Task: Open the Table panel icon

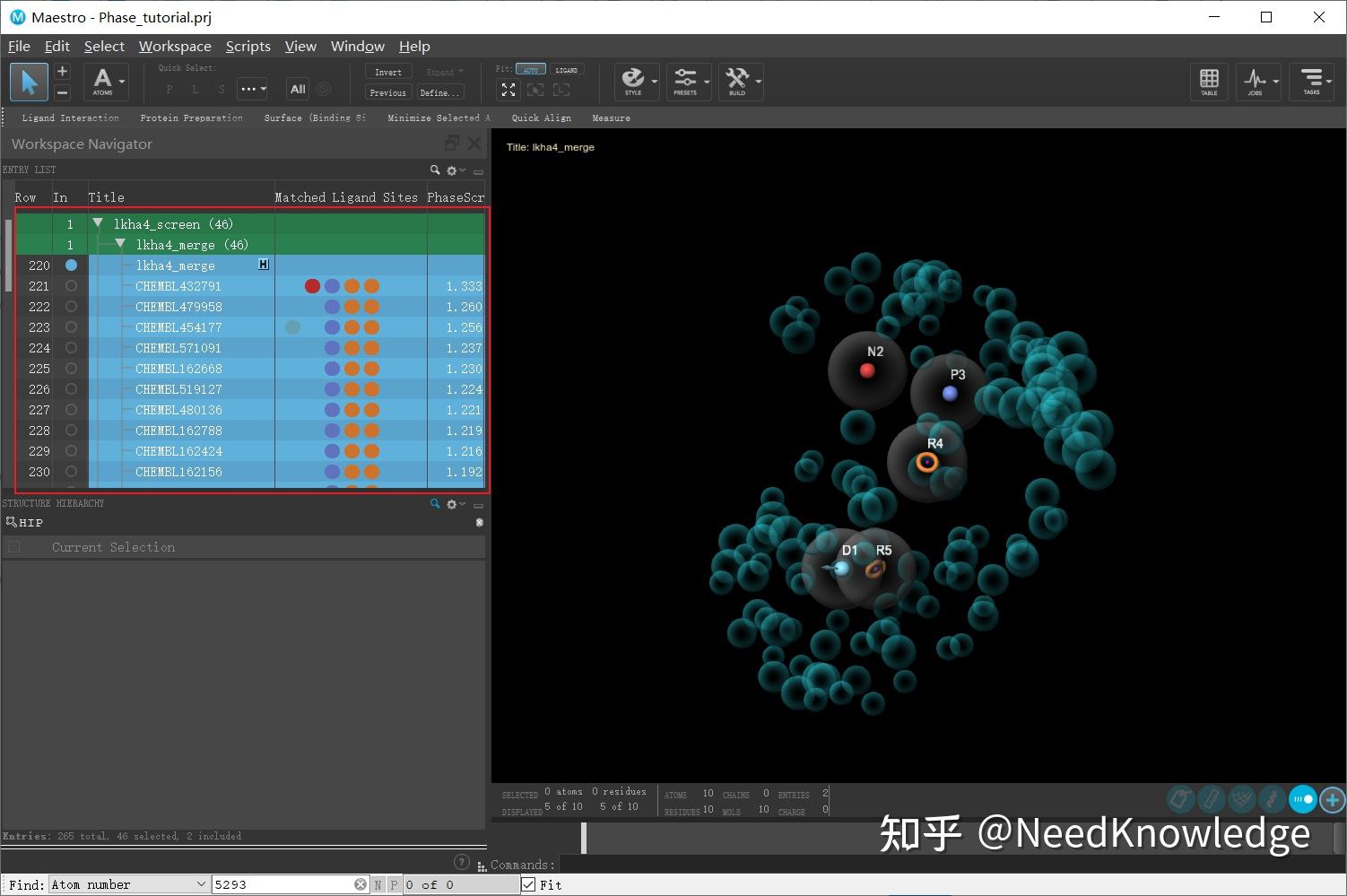Action: (1209, 82)
